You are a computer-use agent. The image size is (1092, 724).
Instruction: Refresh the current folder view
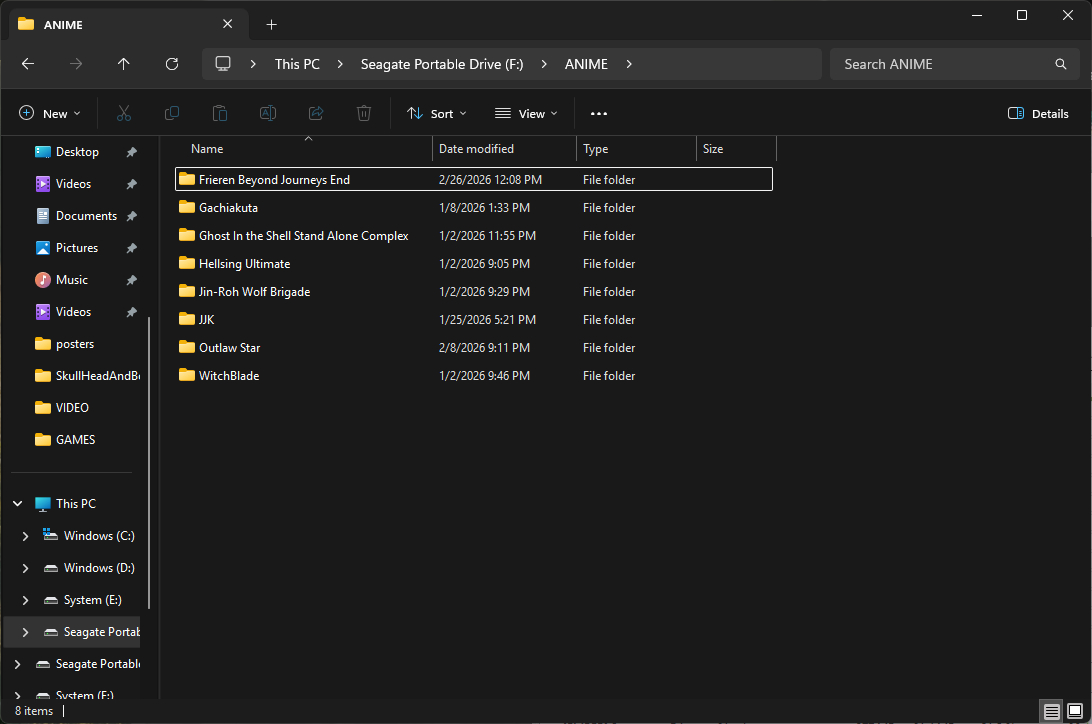[172, 64]
